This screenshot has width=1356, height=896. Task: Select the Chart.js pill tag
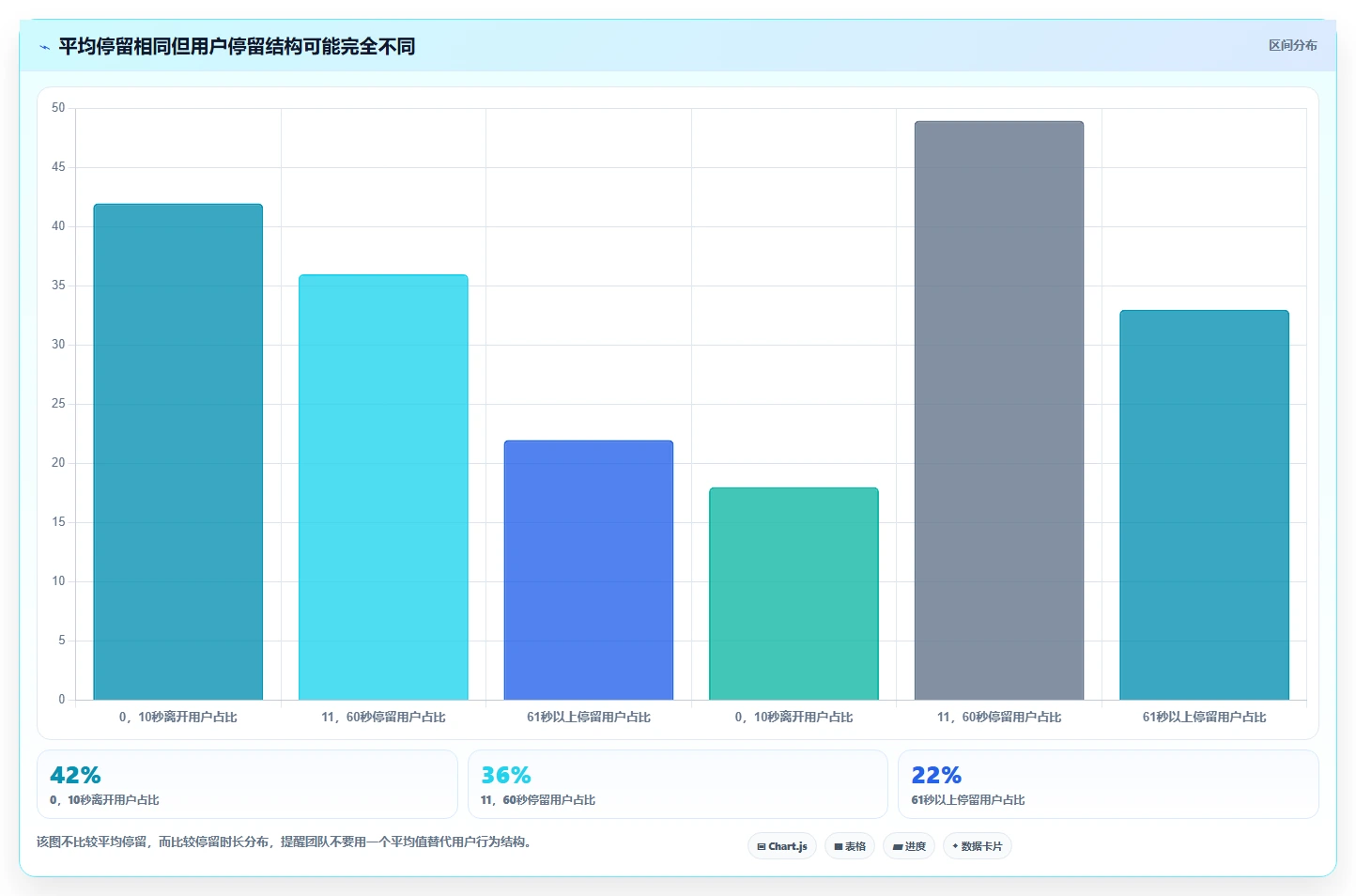tap(782, 846)
